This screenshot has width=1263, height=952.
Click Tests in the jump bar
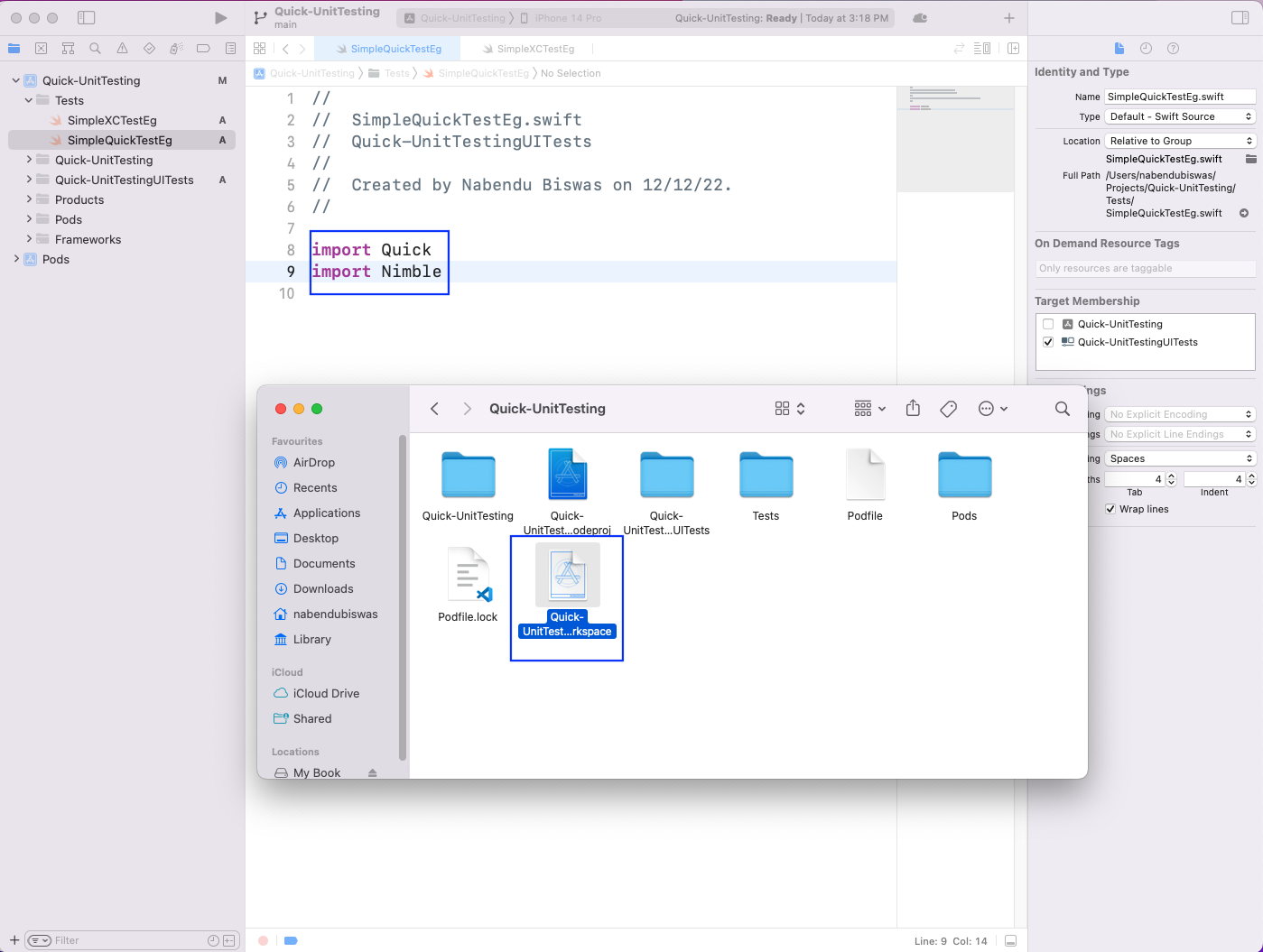[389, 73]
